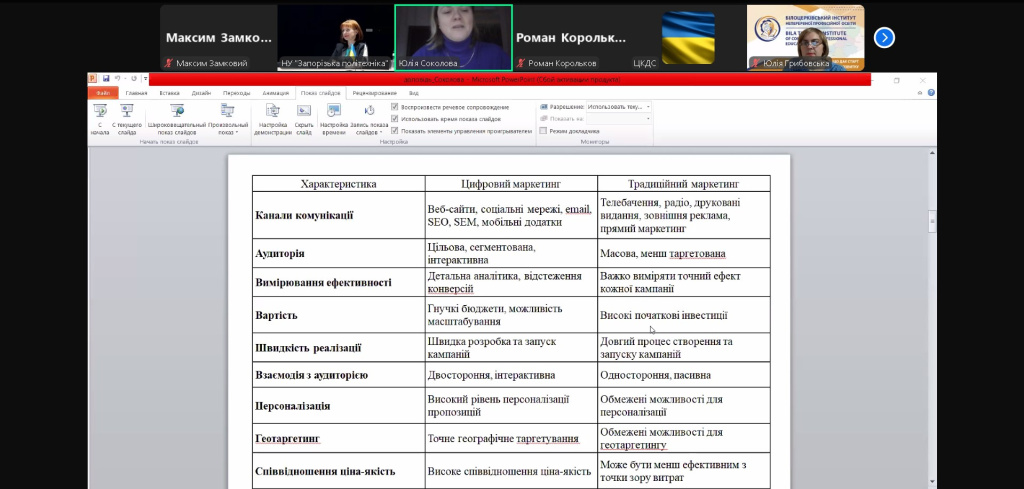Click the vertical scrollbar thumb

tap(932, 223)
